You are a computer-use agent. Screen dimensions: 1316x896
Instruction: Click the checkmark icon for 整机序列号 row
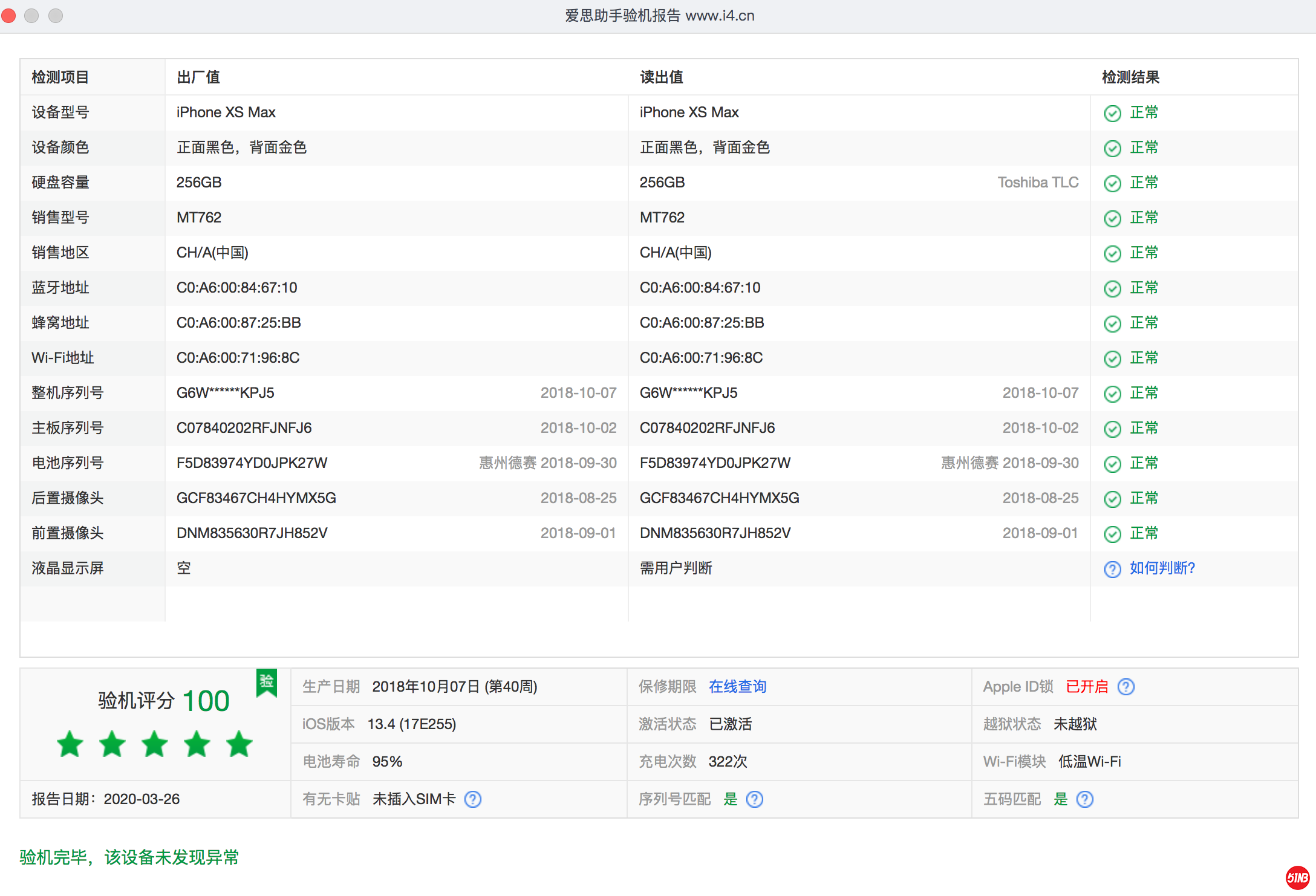[1113, 393]
